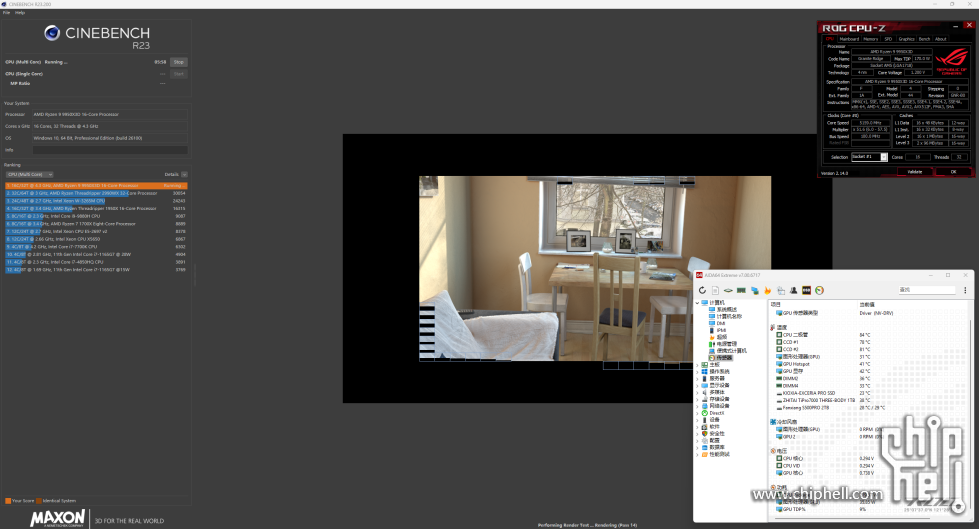
Task: Select the Xeon W-3265M ranking row
Action: [96, 200]
